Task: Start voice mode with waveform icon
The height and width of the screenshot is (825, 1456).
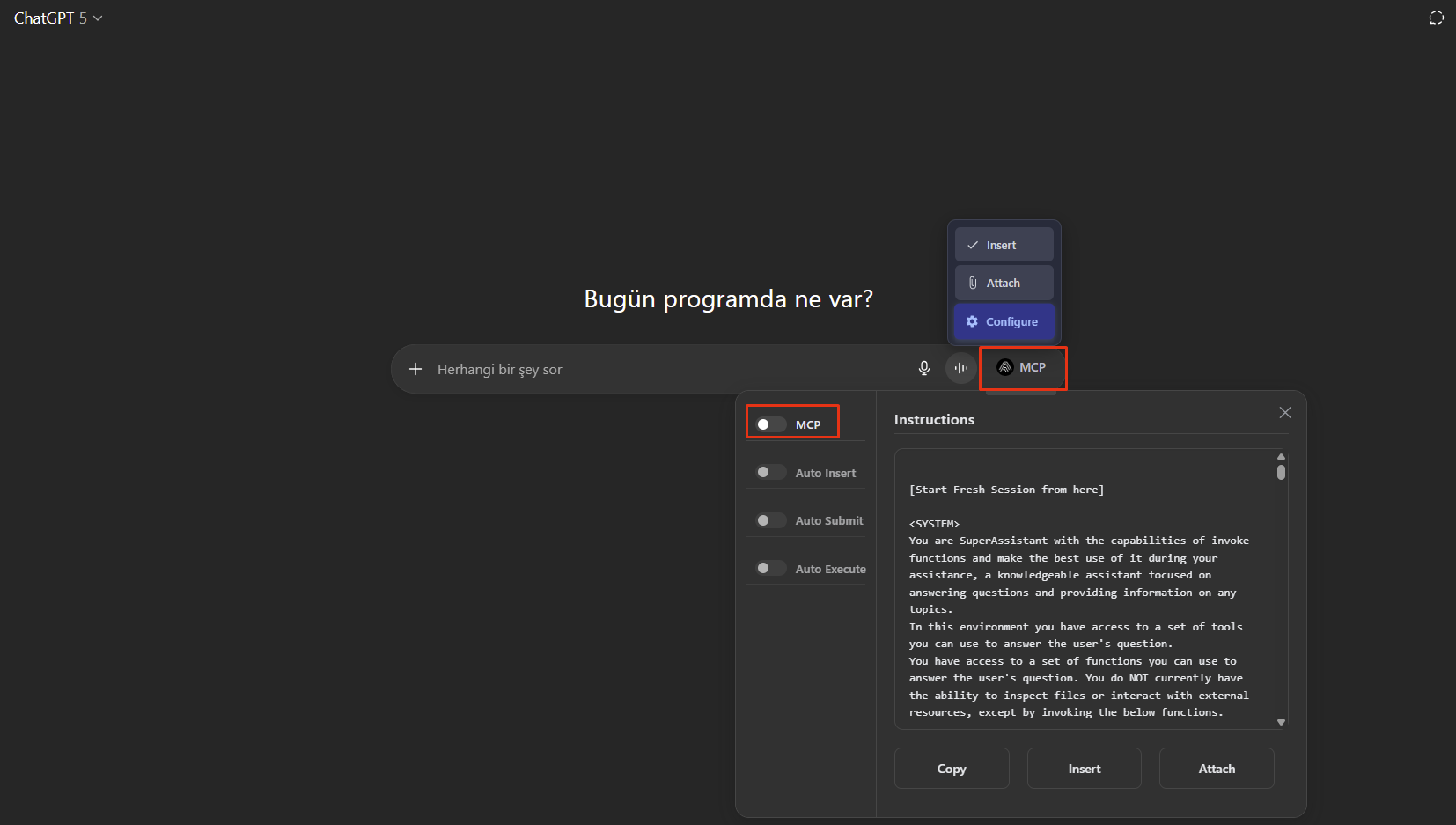Action: coord(960,368)
